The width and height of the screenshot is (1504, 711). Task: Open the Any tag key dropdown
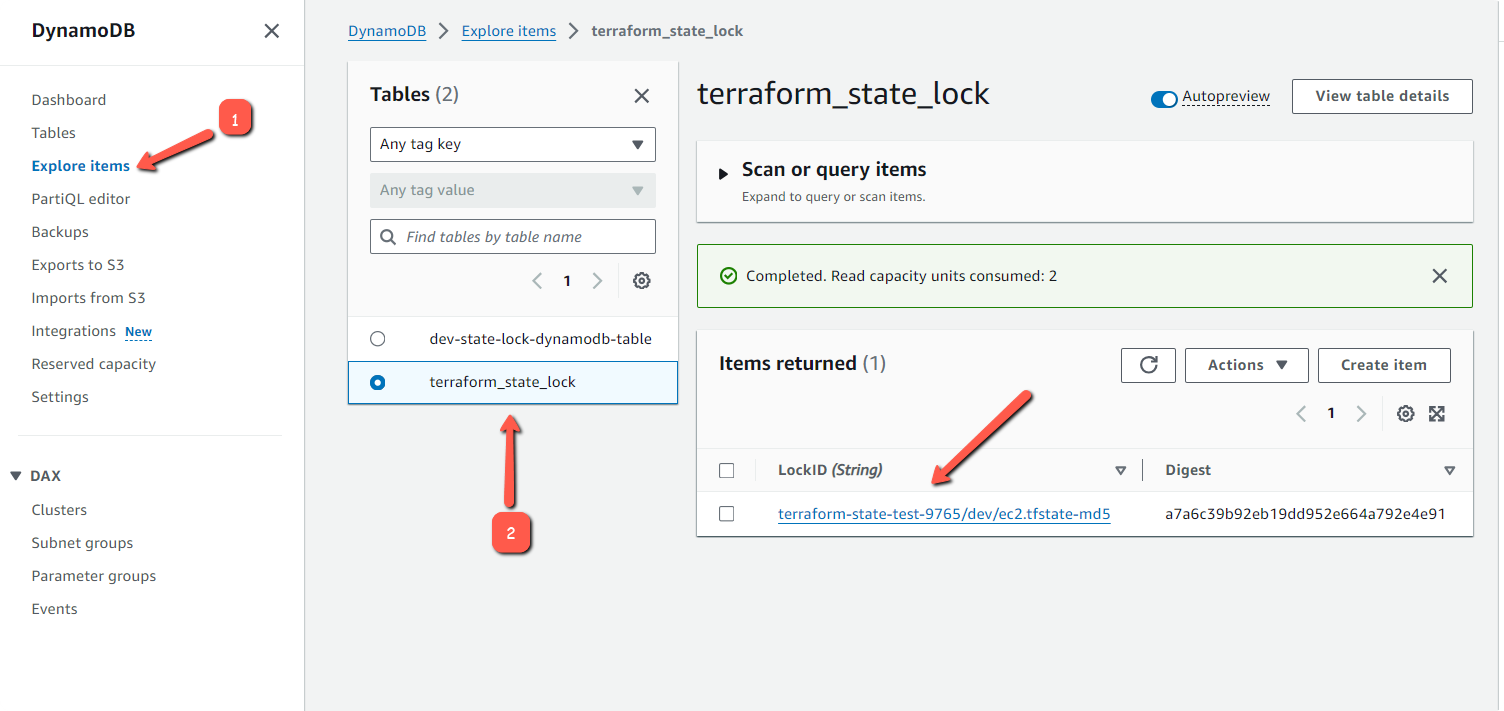[512, 144]
